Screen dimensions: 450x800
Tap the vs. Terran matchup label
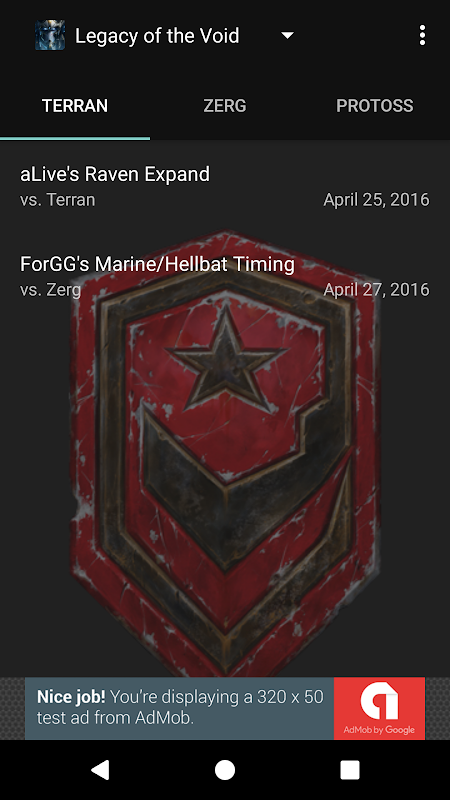click(x=58, y=199)
